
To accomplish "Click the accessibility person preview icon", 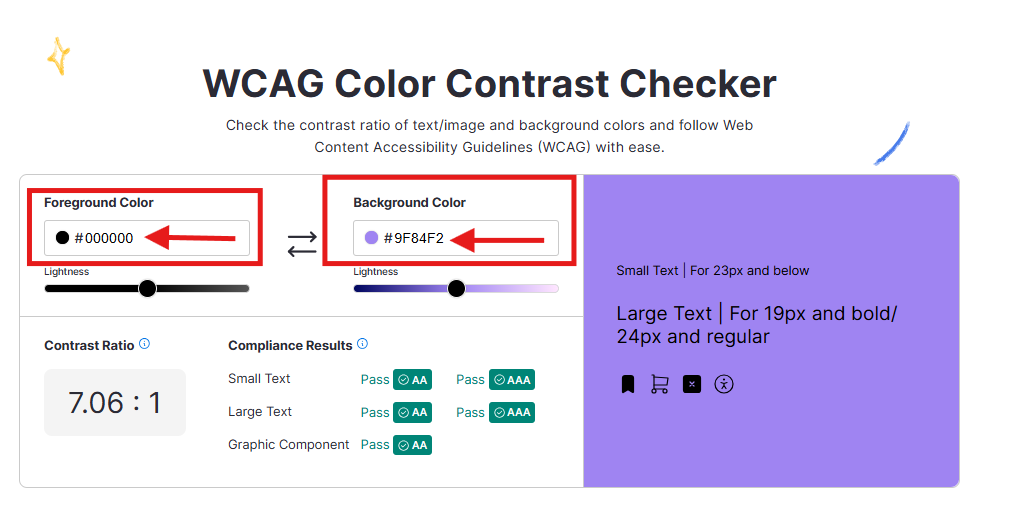I will (x=724, y=384).
